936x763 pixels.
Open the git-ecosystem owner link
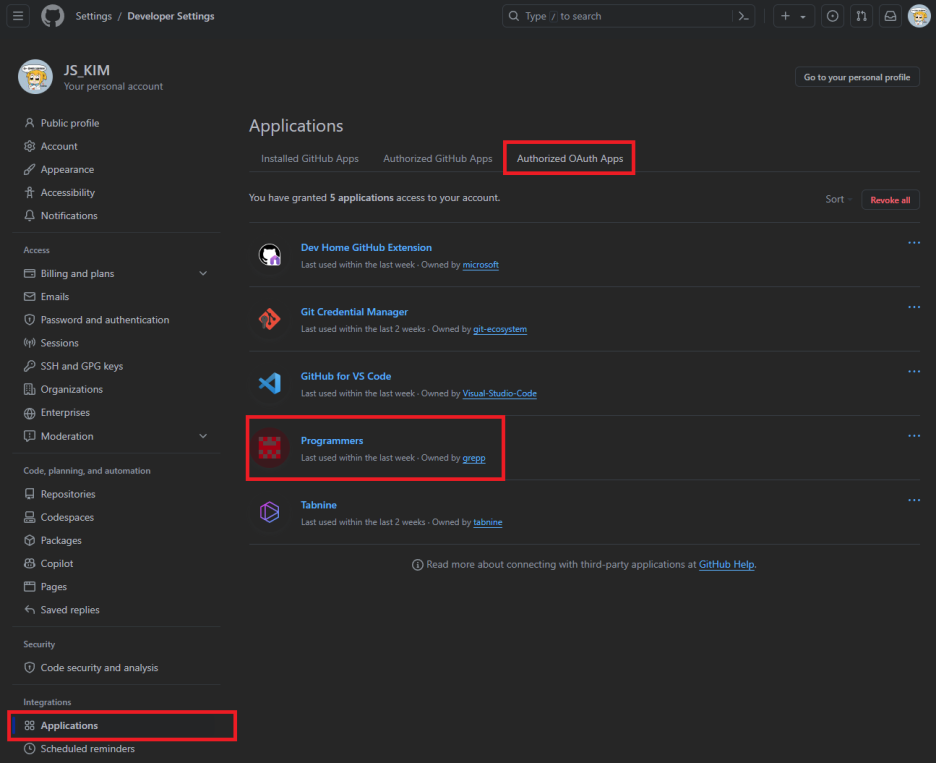(x=500, y=330)
